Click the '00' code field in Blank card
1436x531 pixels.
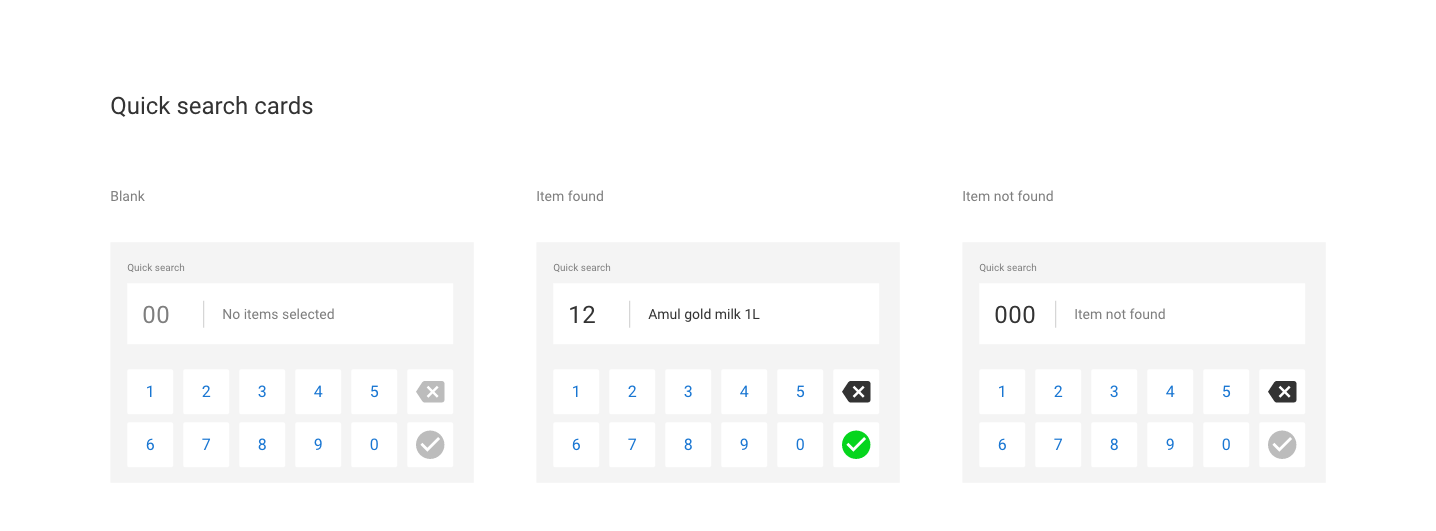156,315
